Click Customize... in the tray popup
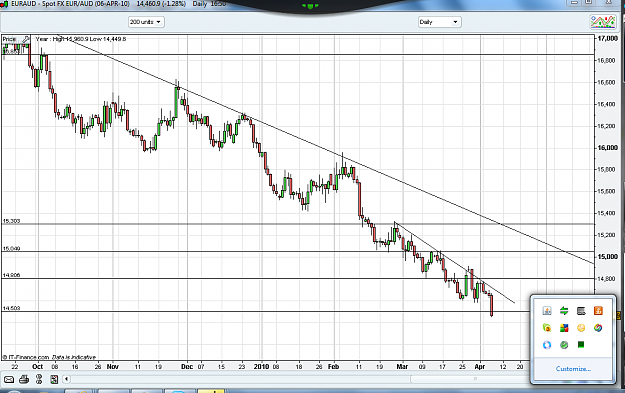This screenshot has height=393, width=625. [x=573, y=369]
